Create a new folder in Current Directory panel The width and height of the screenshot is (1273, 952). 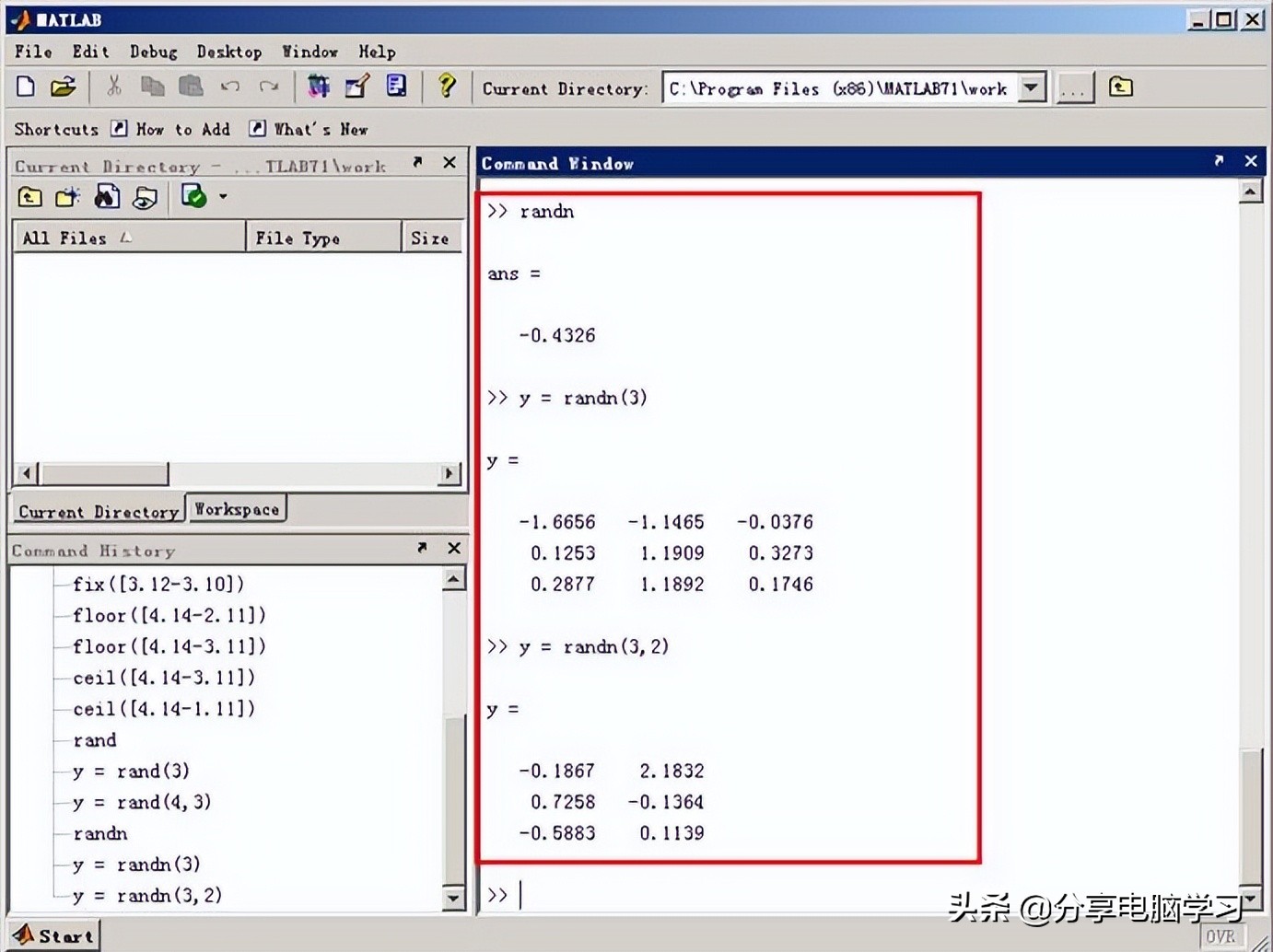[x=68, y=197]
